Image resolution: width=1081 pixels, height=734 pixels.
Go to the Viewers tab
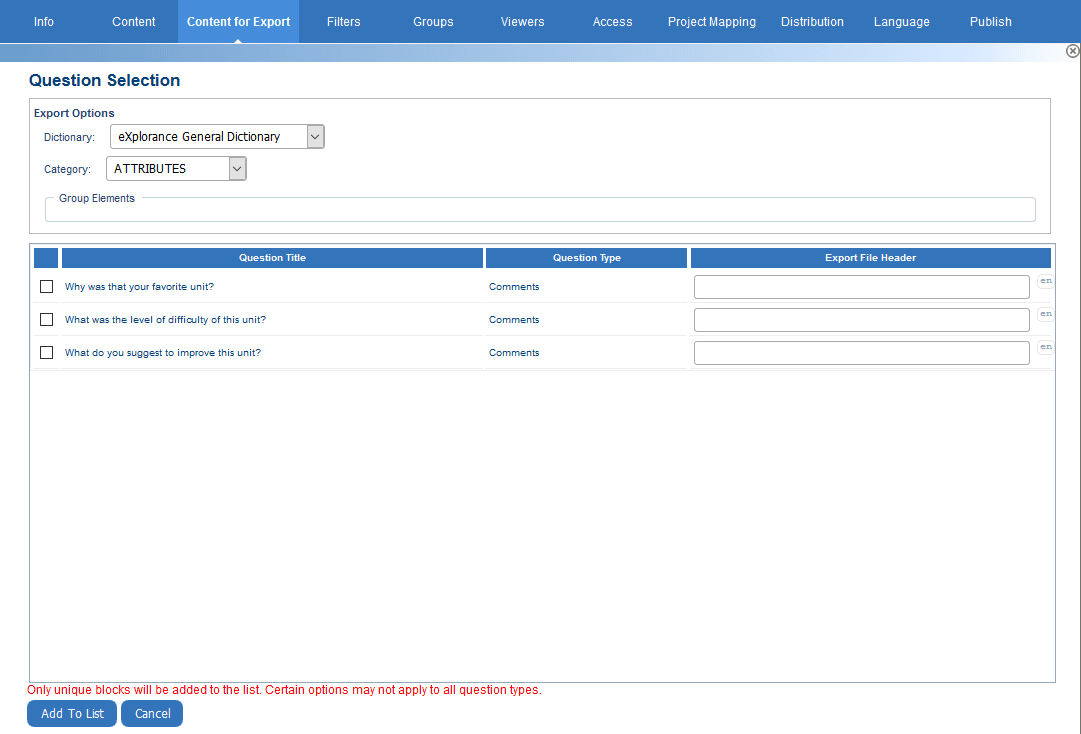click(523, 21)
